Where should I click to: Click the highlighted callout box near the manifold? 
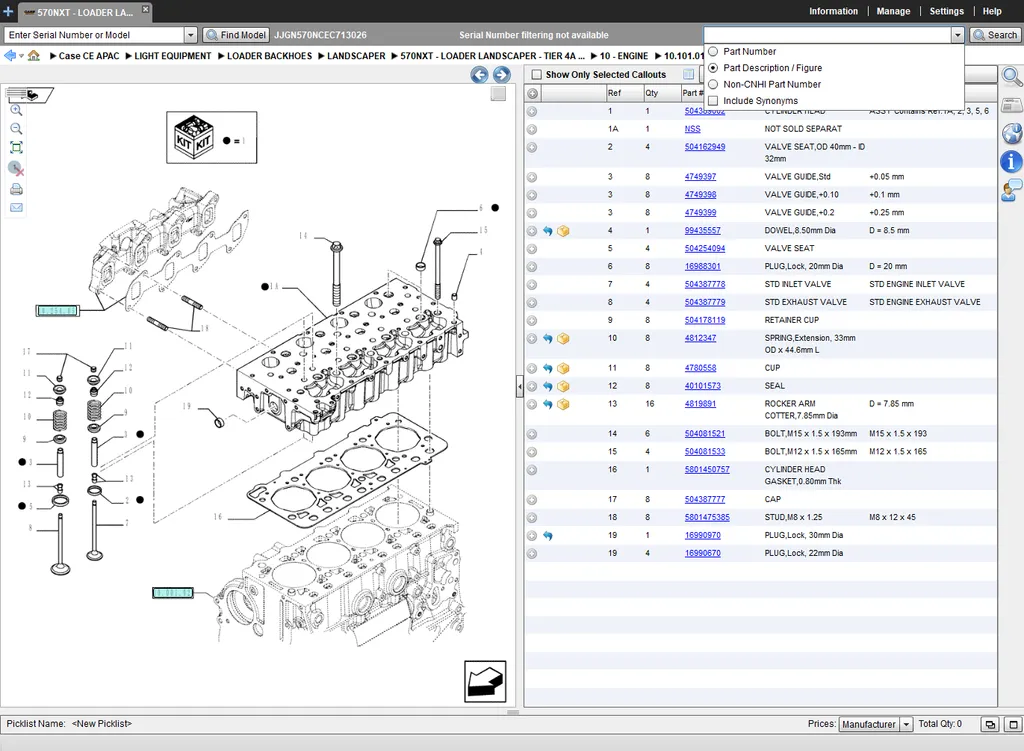tap(57, 311)
